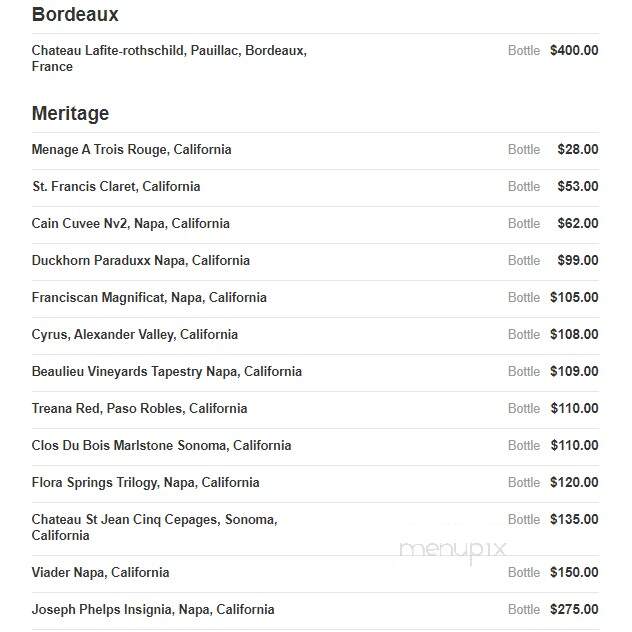632x632 pixels.
Task: Select Beaulieu Vineyards Tapestry Napa entry
Action: (x=167, y=372)
